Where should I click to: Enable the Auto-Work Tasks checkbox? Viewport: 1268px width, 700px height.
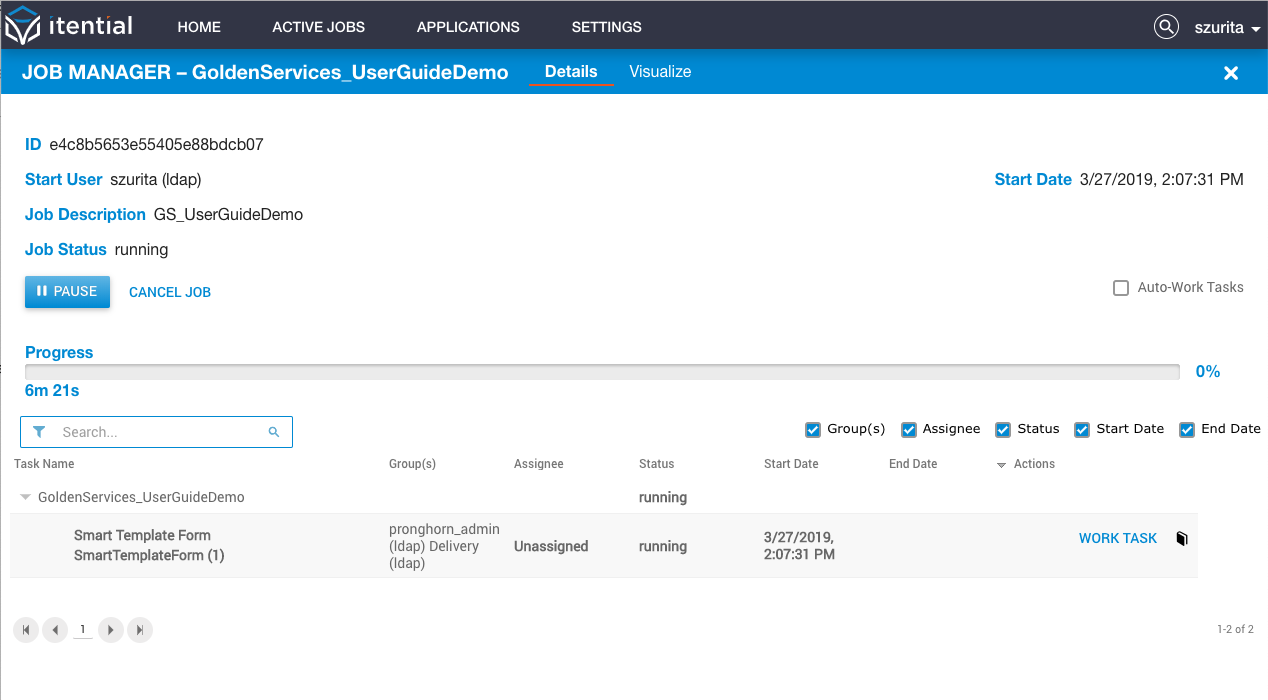tap(1121, 288)
